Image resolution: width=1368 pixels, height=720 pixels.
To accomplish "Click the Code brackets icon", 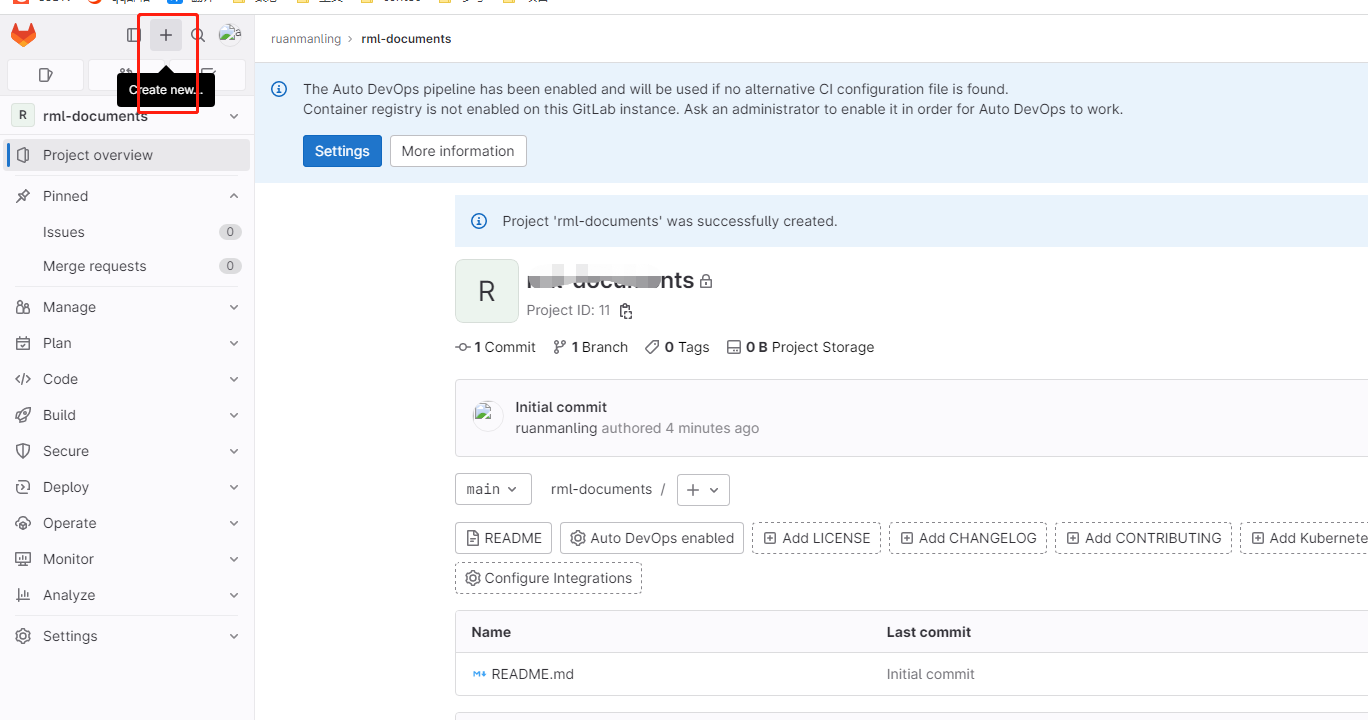I will [23, 379].
